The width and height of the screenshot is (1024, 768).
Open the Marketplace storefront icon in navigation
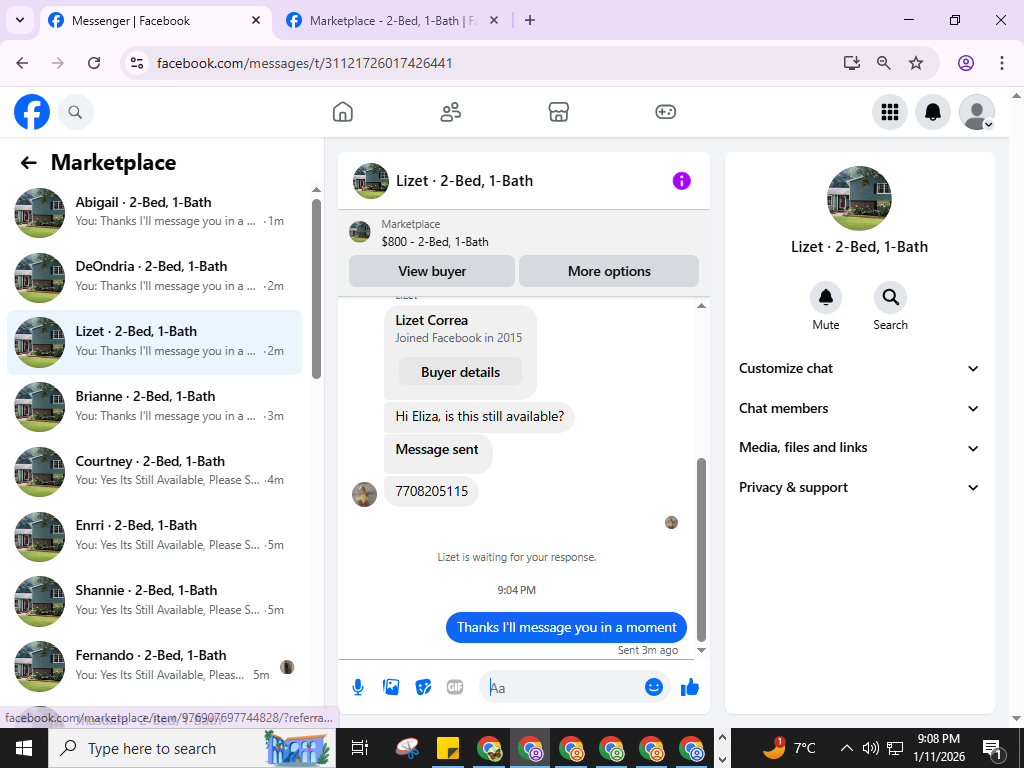click(x=558, y=112)
